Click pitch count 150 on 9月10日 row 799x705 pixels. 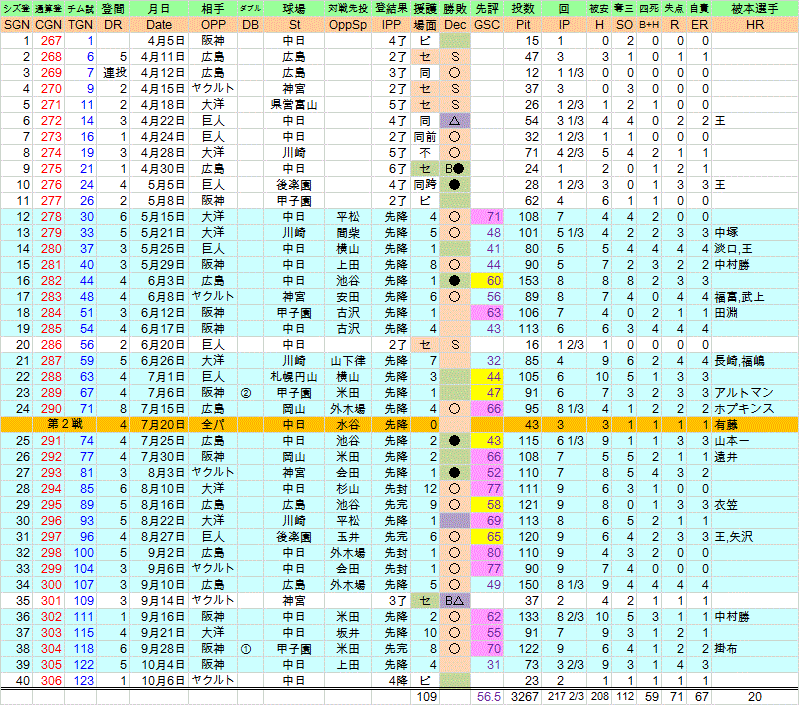click(529, 585)
